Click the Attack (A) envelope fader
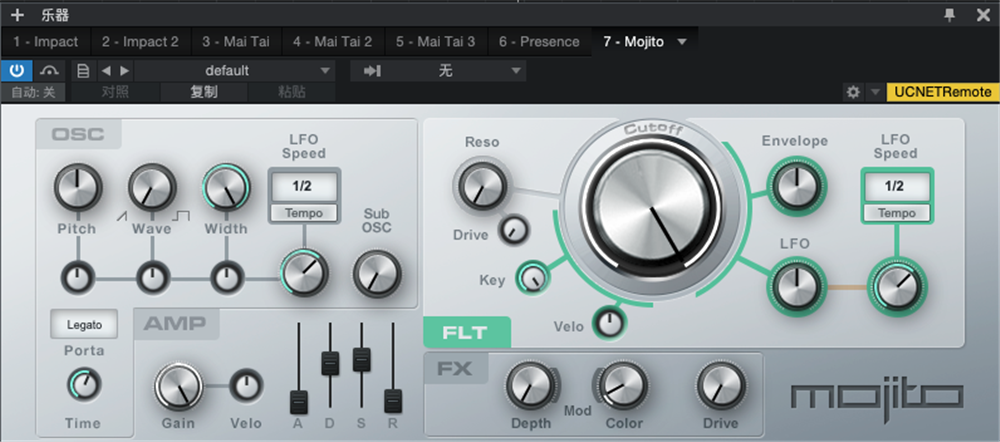 coord(298,402)
